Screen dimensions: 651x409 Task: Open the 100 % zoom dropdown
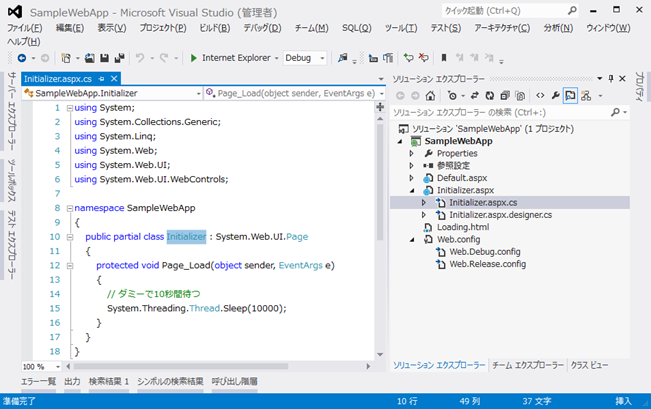coord(42,367)
